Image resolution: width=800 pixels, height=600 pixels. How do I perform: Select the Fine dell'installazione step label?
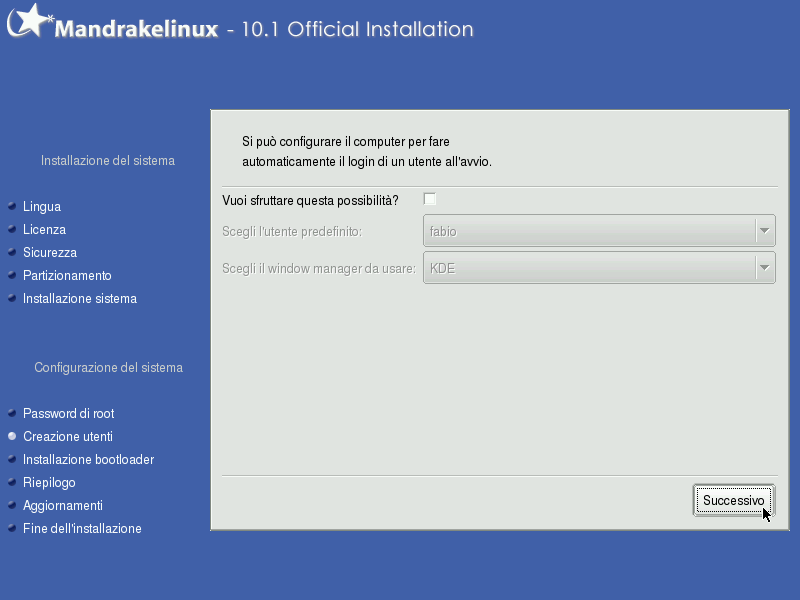click(x=83, y=528)
